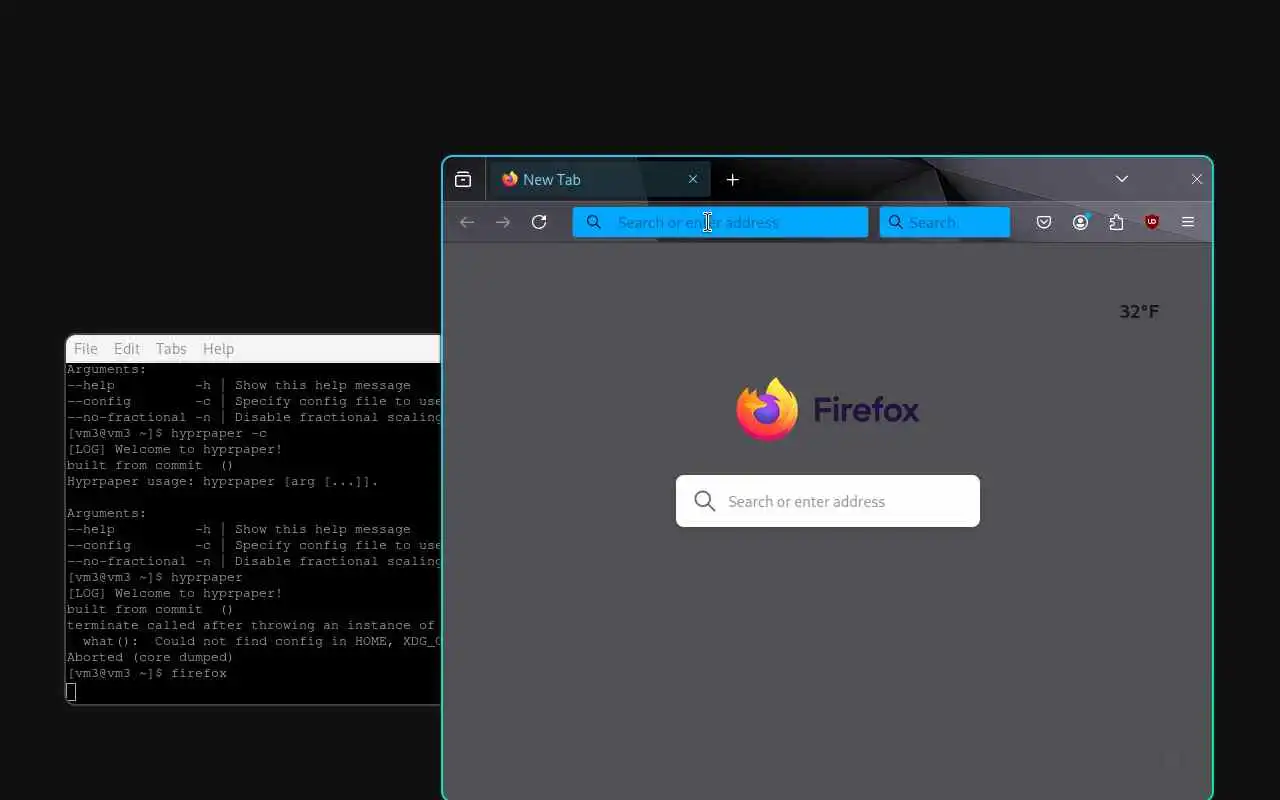Click terminal text 'Aborted (core dumped)'

[150, 657]
